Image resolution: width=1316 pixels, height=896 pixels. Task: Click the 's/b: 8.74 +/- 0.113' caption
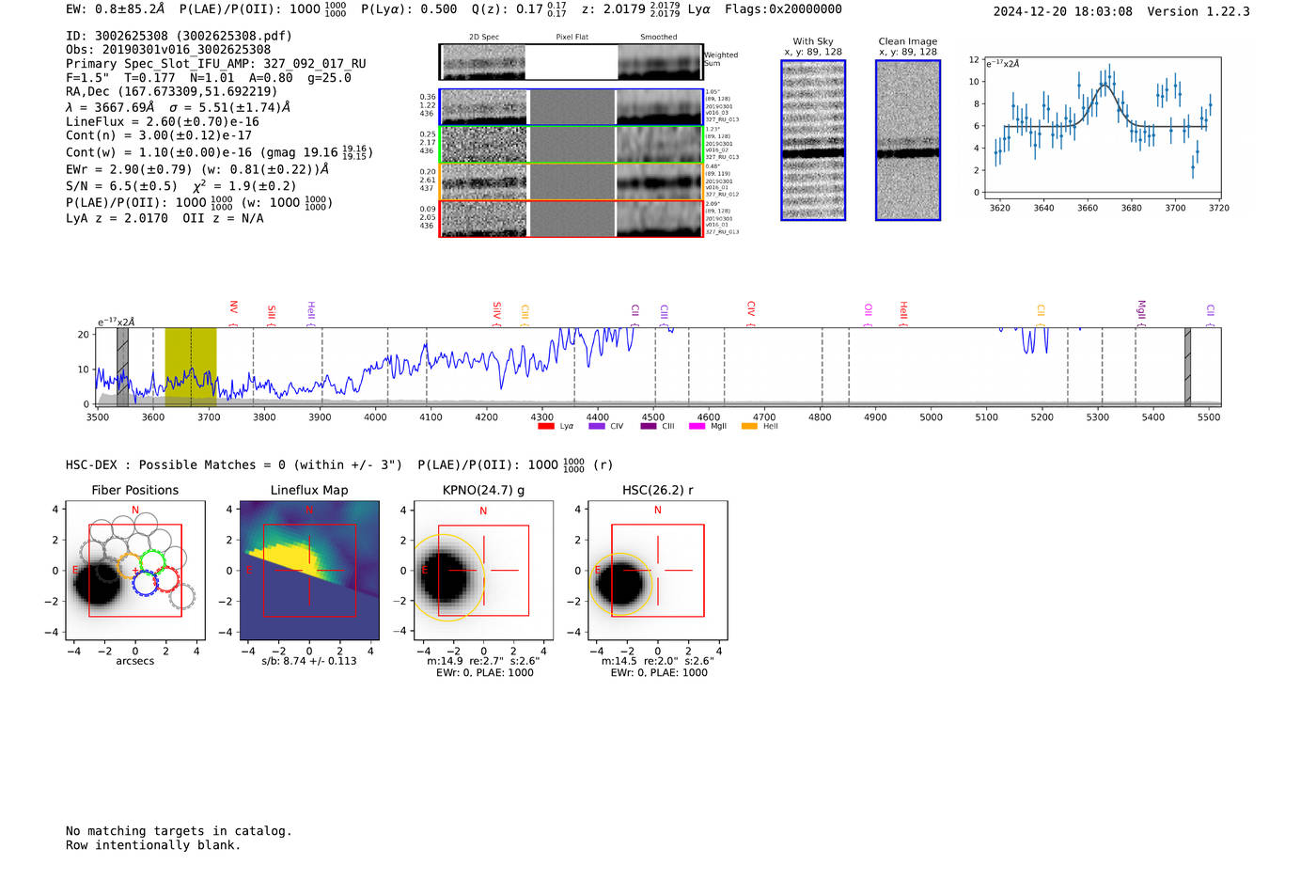click(309, 661)
